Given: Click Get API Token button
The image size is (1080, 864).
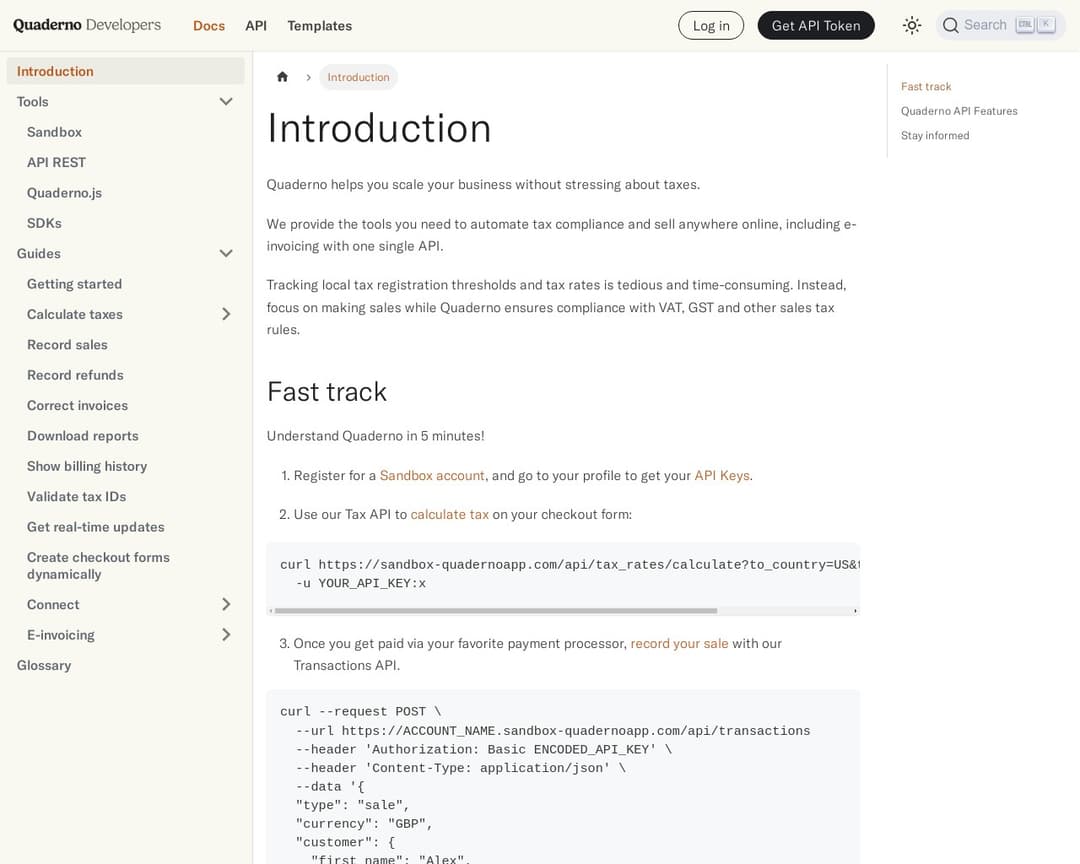Looking at the screenshot, I should pyautogui.click(x=816, y=25).
